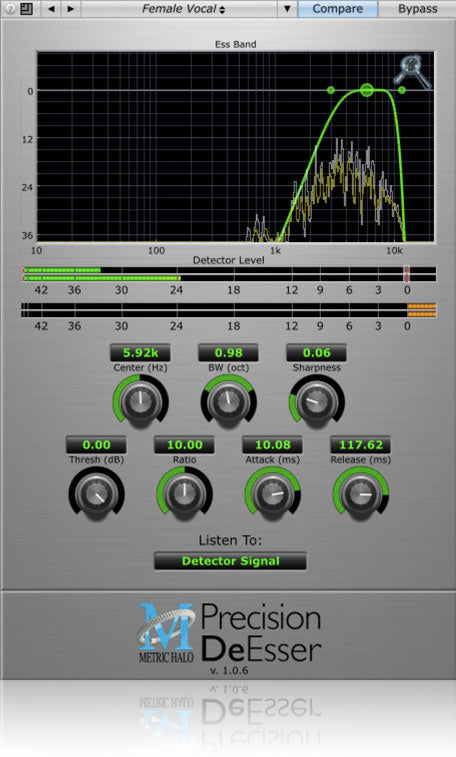The height and width of the screenshot is (757, 456).
Task: Toggle the Compare button
Action: (x=338, y=9)
